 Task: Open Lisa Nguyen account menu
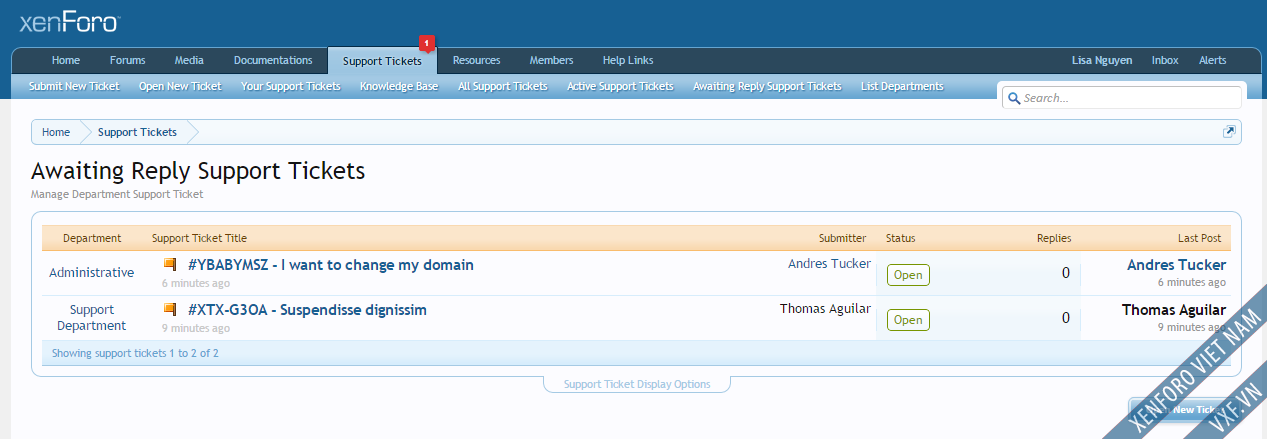click(x=1102, y=60)
